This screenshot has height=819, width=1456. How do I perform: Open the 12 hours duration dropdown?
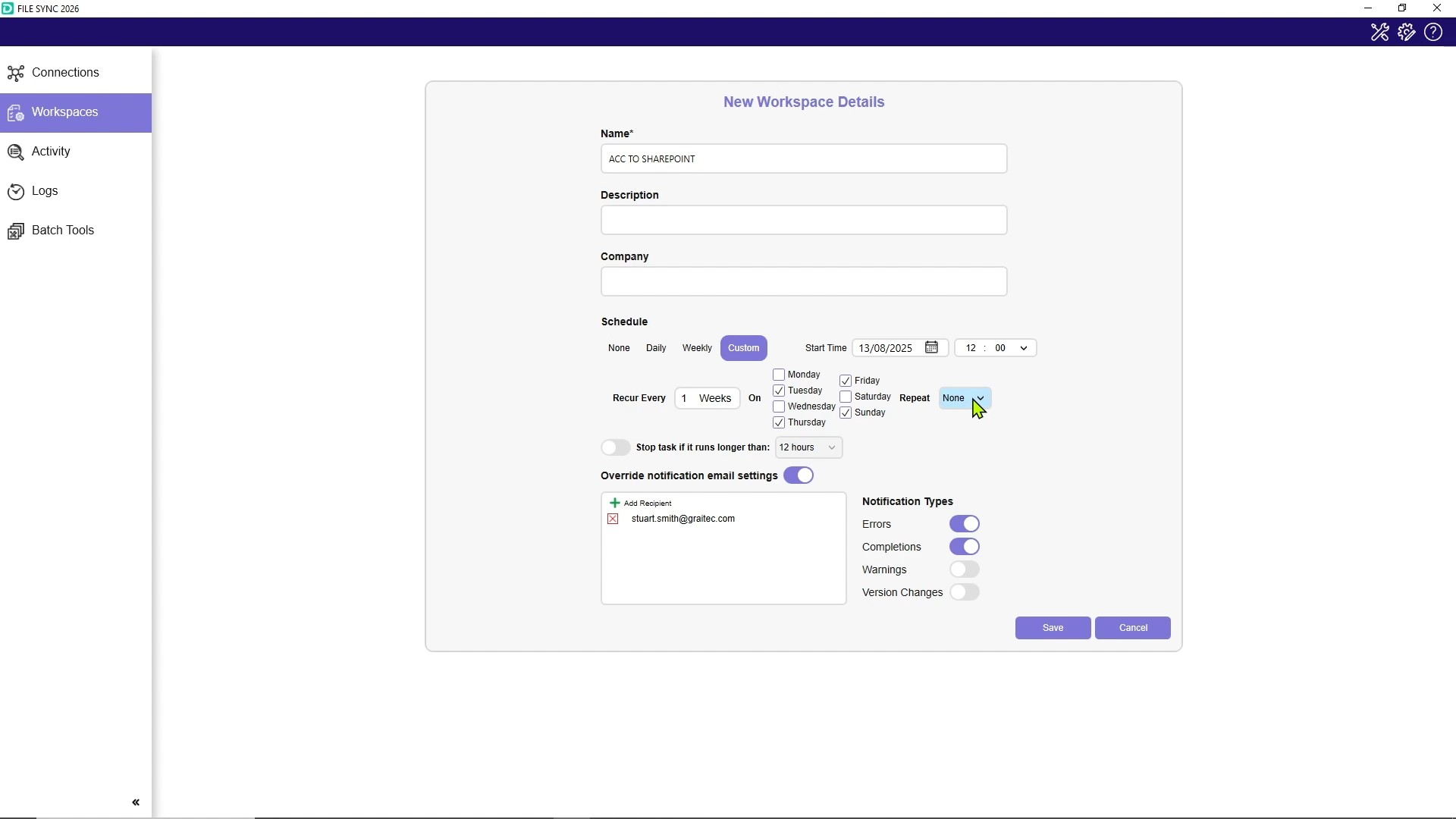click(x=808, y=447)
